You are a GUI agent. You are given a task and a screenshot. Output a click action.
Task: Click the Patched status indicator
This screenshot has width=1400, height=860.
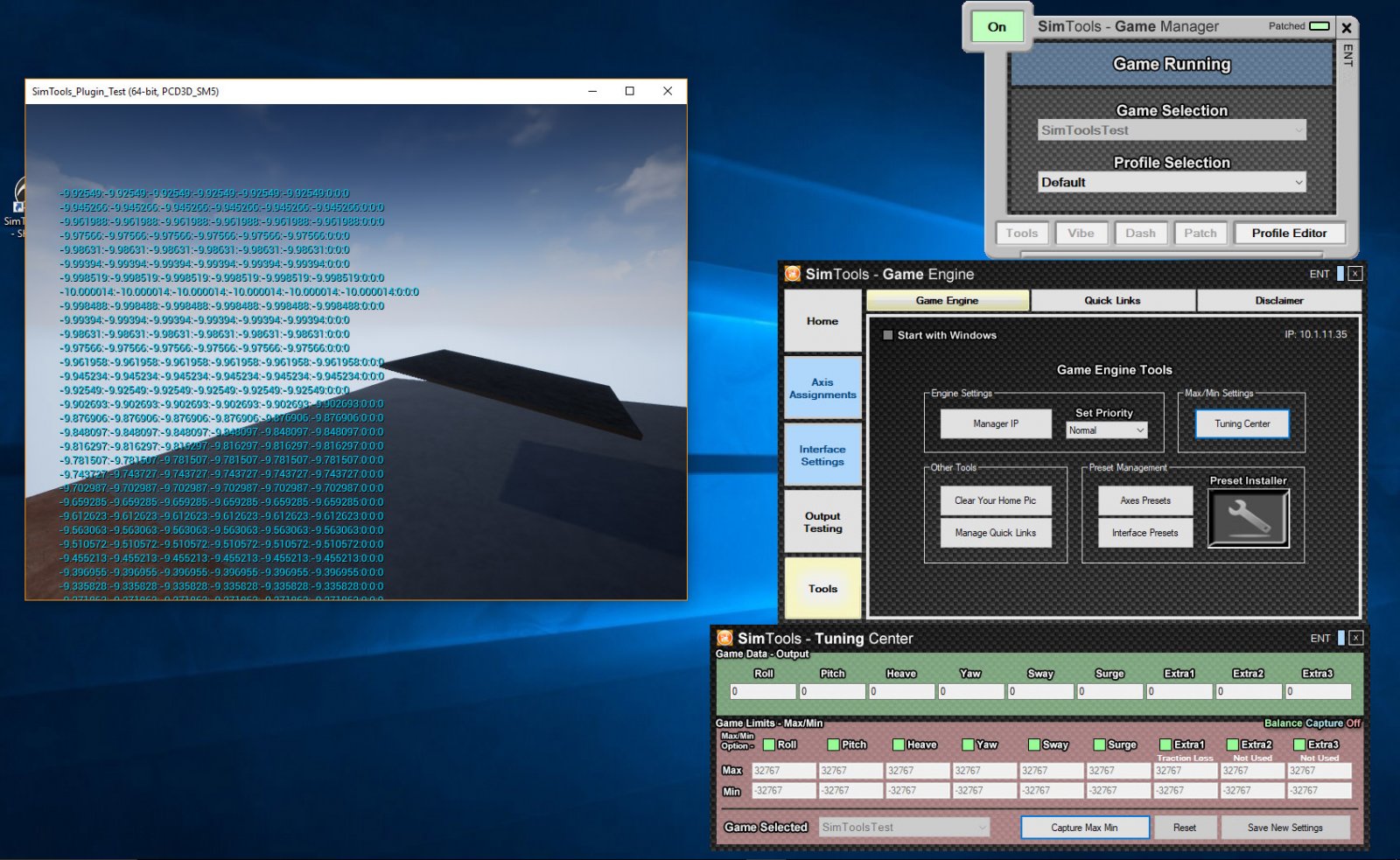click(1319, 26)
